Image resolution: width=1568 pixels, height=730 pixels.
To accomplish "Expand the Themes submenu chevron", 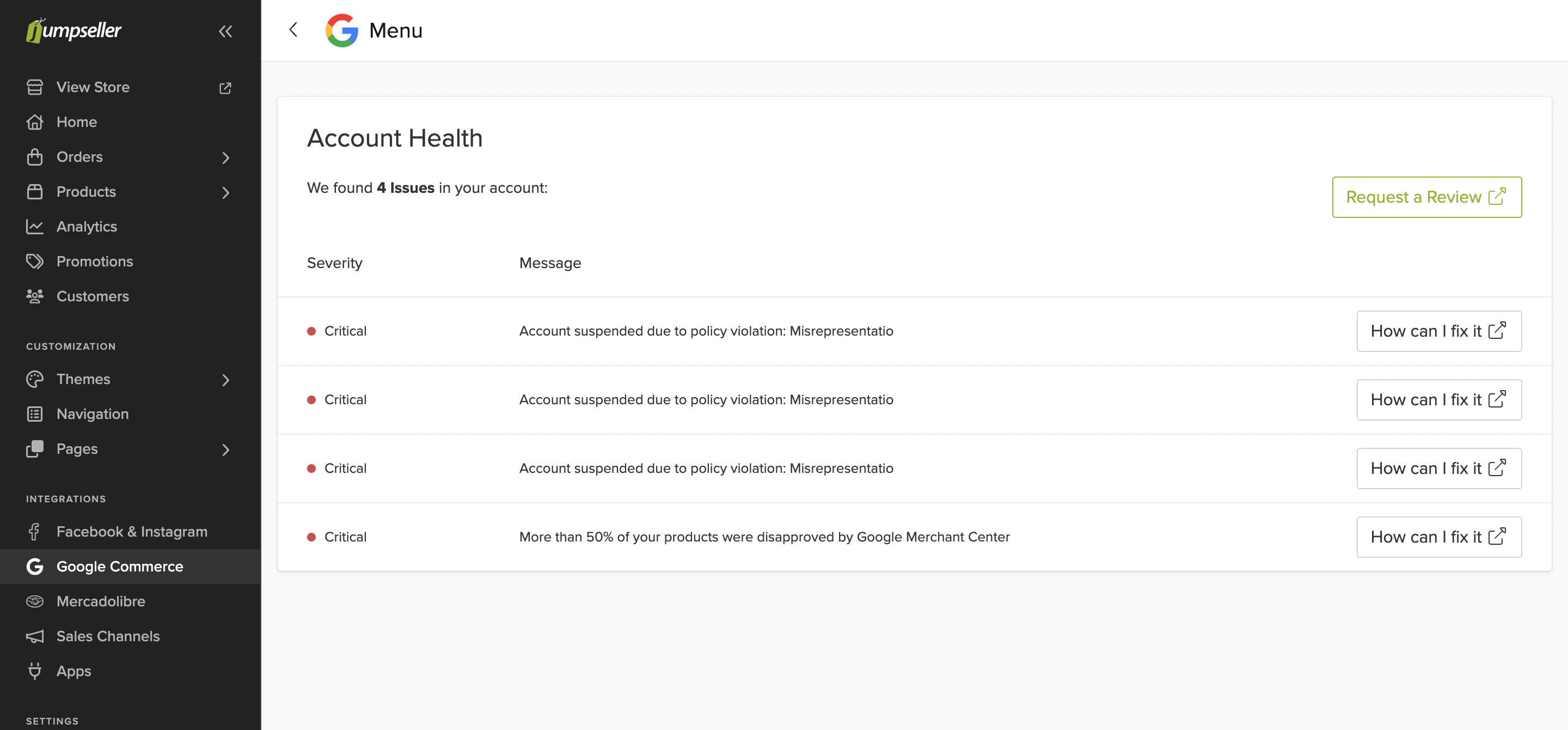I will 225,380.
